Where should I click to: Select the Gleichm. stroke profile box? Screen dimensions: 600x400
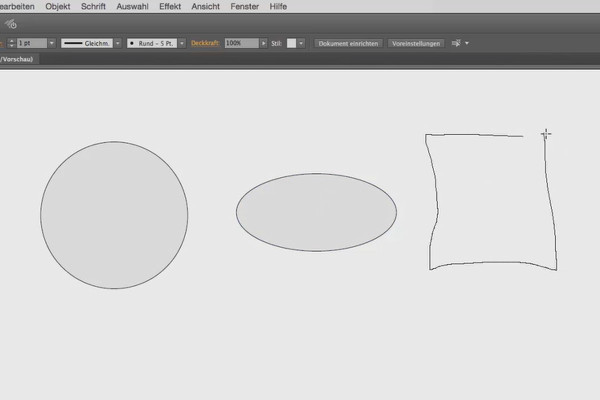pos(87,43)
